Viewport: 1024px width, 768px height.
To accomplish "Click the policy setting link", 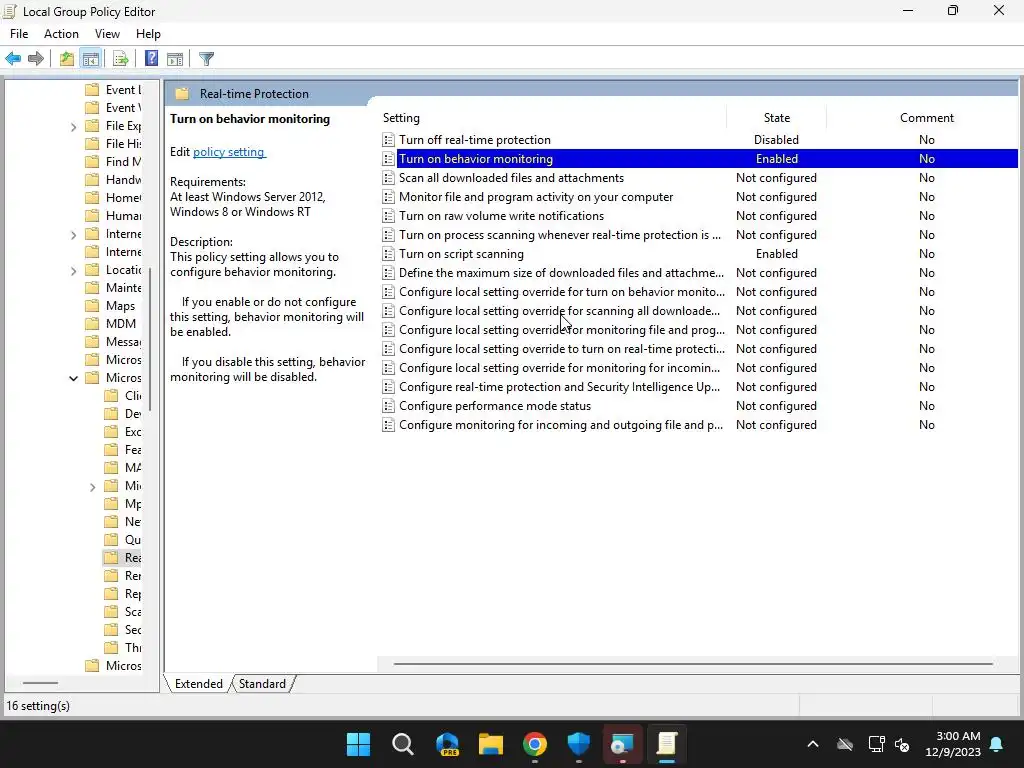I will point(229,152).
